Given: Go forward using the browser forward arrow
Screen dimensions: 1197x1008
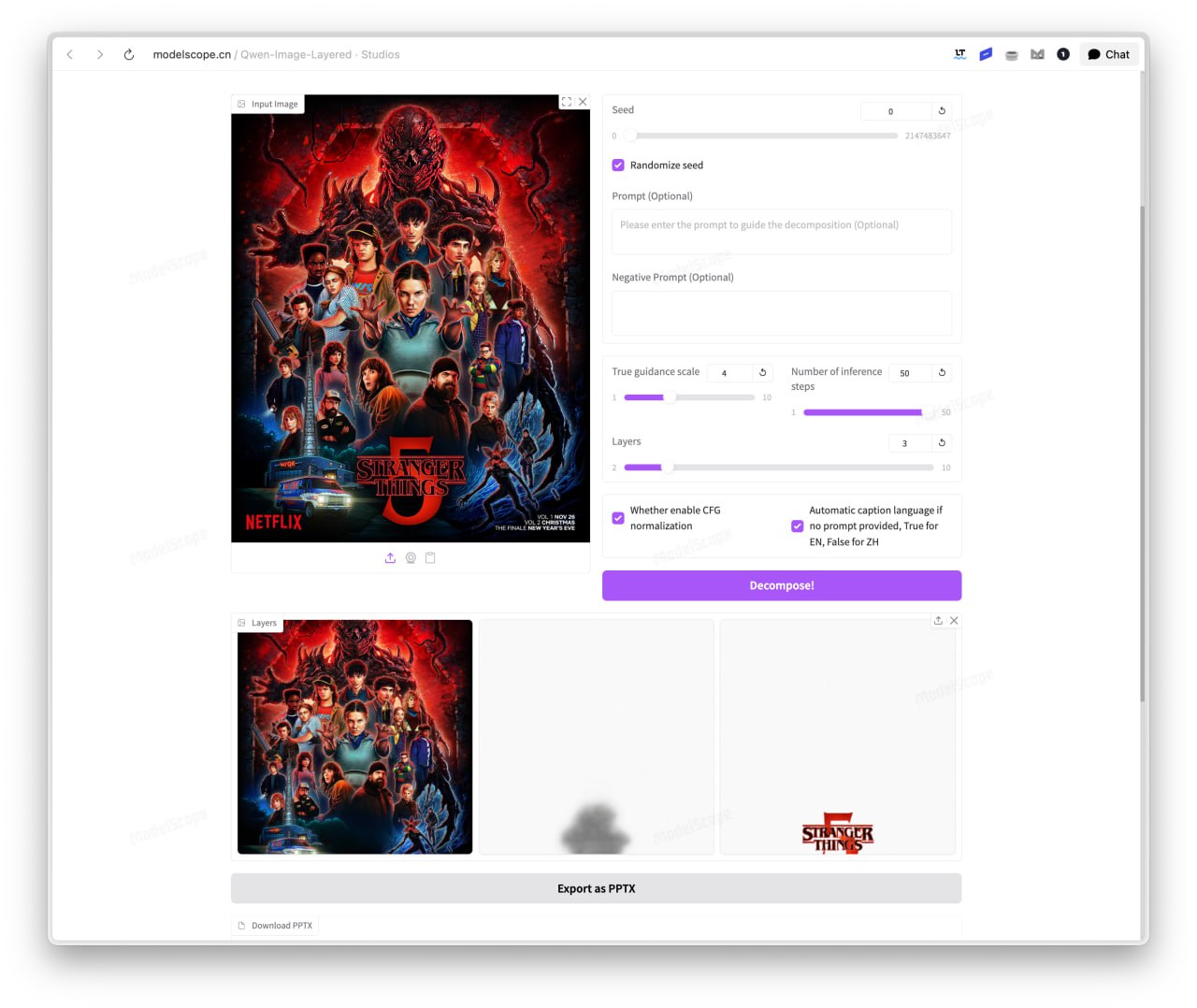Looking at the screenshot, I should click(99, 54).
